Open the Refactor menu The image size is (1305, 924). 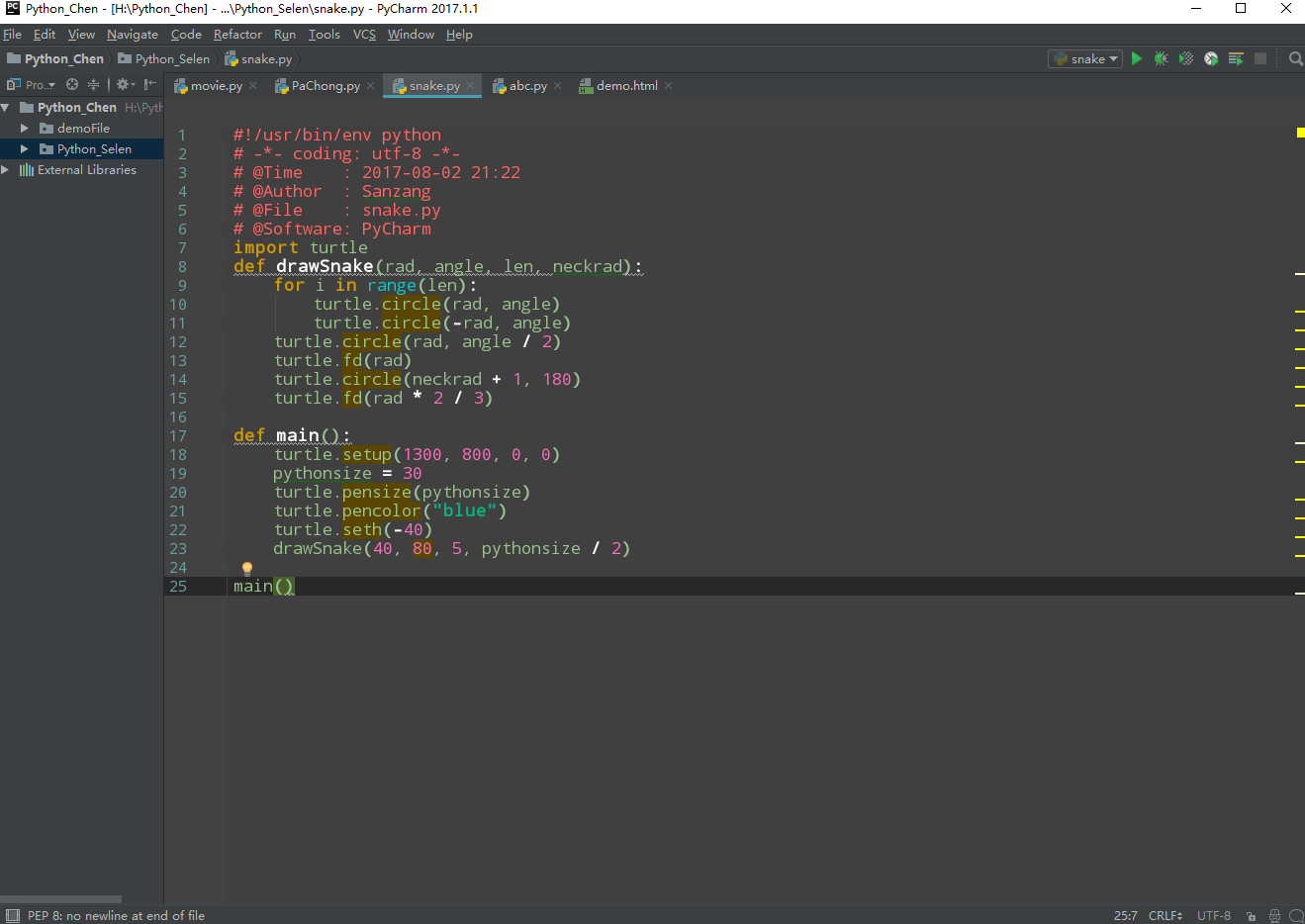click(237, 35)
